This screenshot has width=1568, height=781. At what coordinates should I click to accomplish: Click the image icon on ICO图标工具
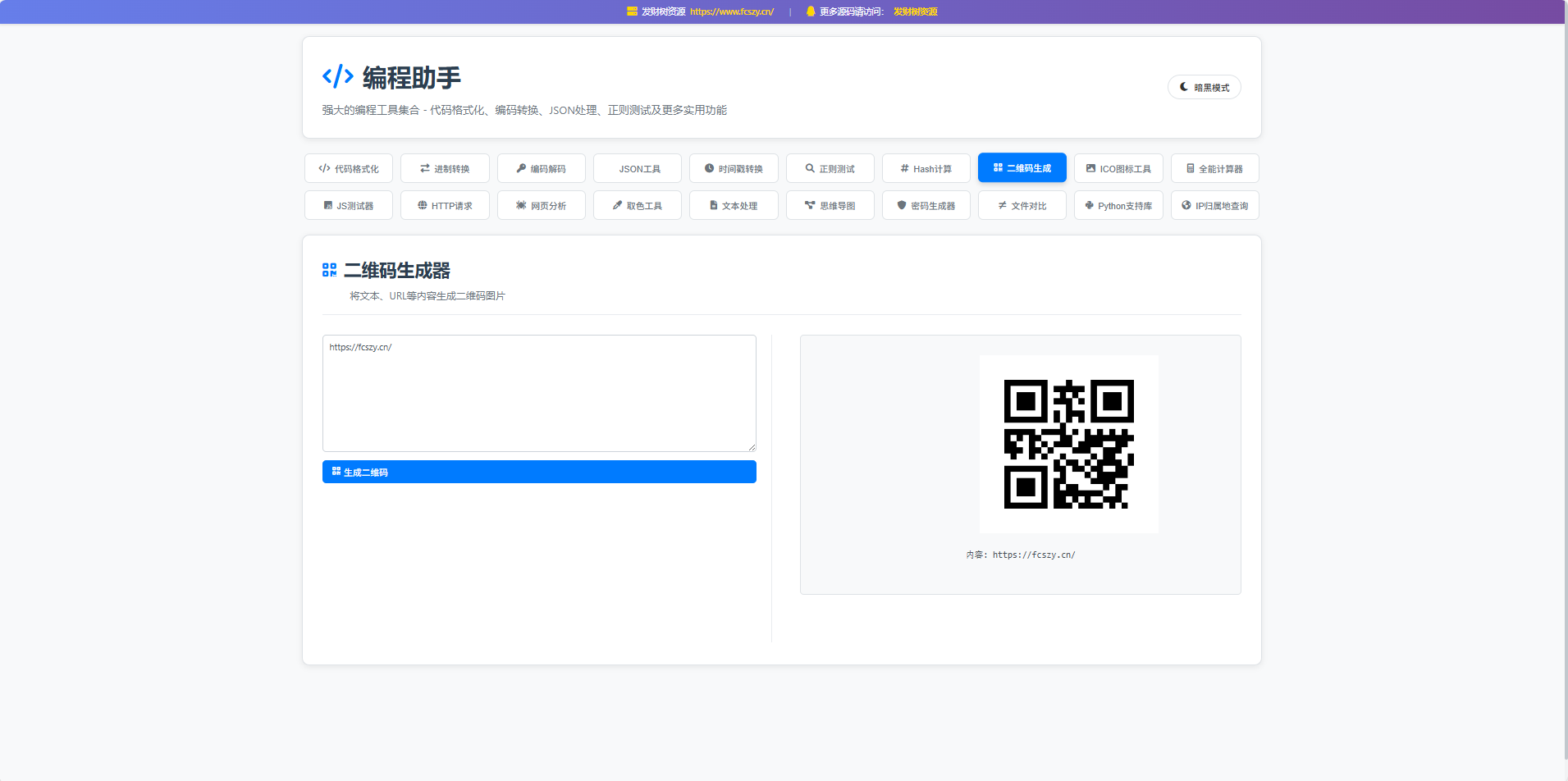click(1090, 168)
